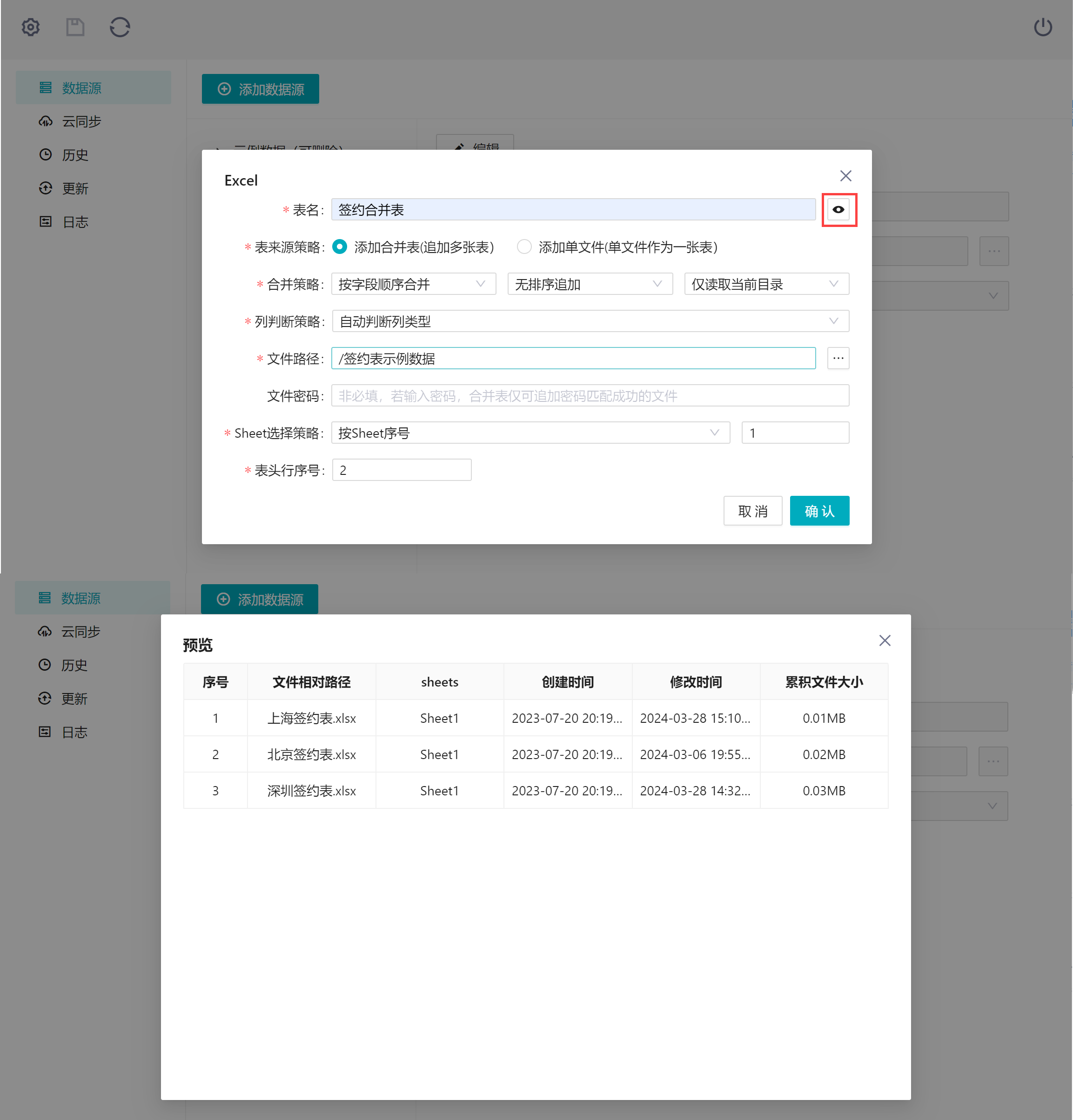Viewport: 1073px width, 1120px height.
Task: Open the 无排序追加 dropdown
Action: click(590, 284)
